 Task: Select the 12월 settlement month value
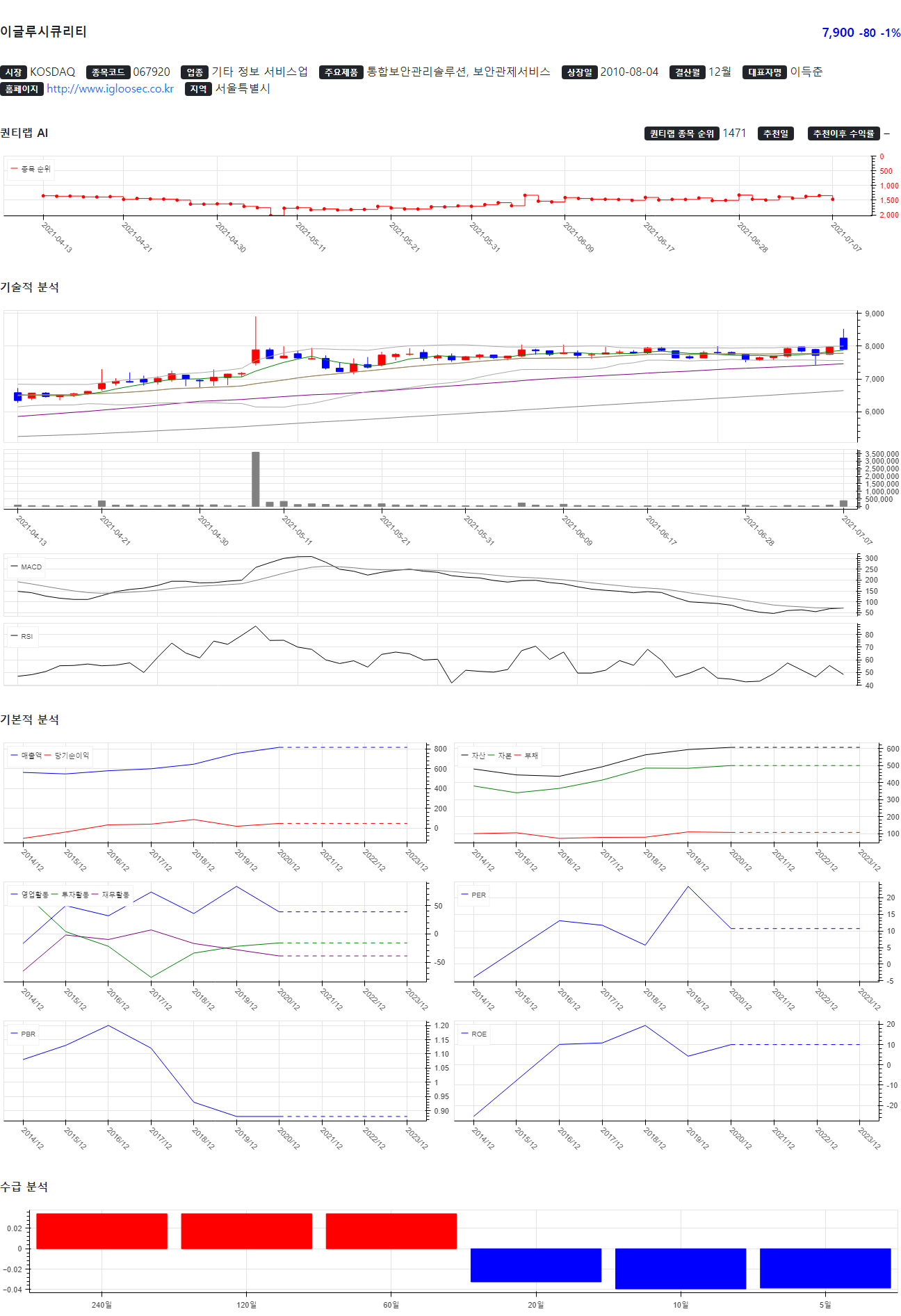(x=720, y=72)
